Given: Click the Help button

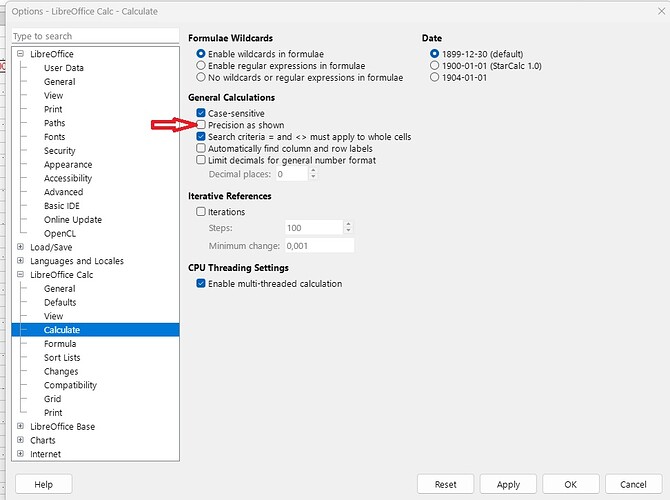Looking at the screenshot, I should click(x=44, y=484).
